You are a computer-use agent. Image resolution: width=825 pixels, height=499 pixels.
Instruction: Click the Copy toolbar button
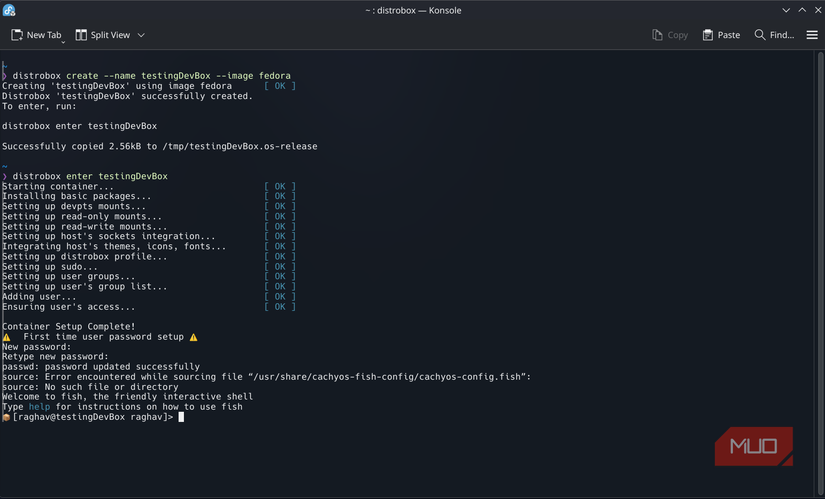(670, 35)
